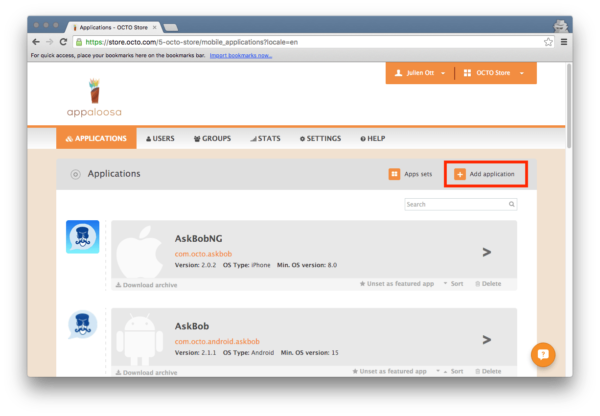Screen dimensions: 600x416
Task: Click the AskBob Android app icon
Action: [83, 325]
